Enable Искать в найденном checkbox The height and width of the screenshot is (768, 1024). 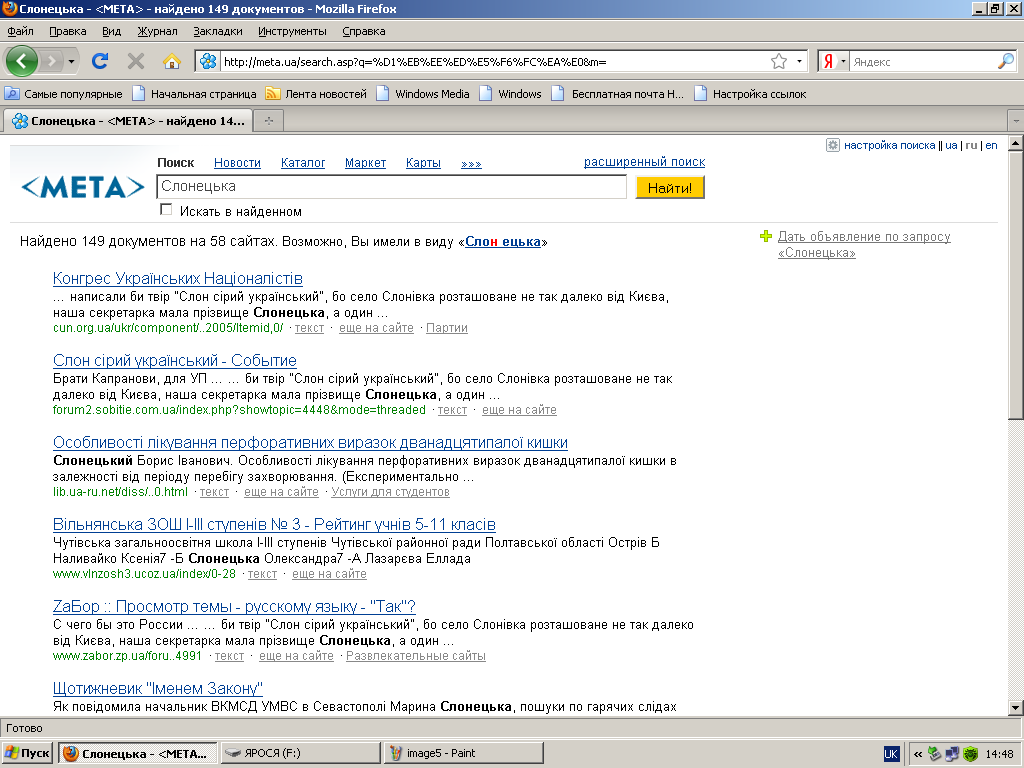tap(167, 210)
